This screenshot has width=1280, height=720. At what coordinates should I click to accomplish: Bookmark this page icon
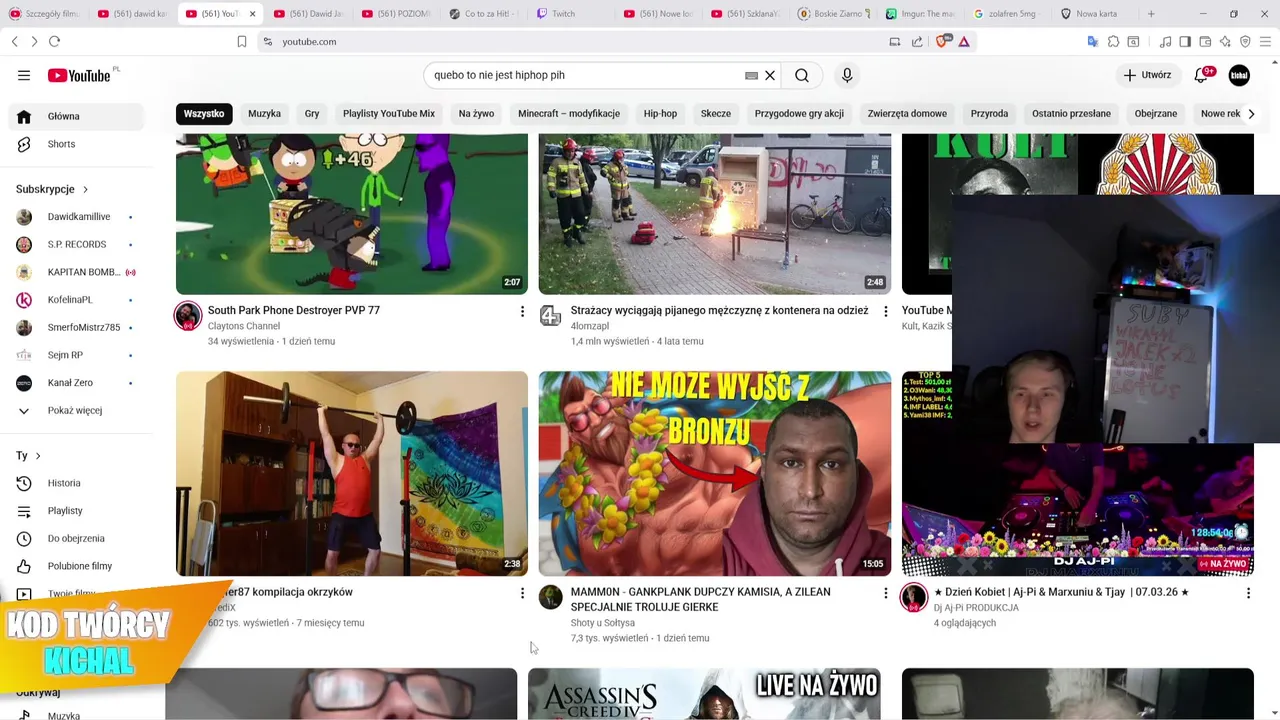(x=242, y=41)
